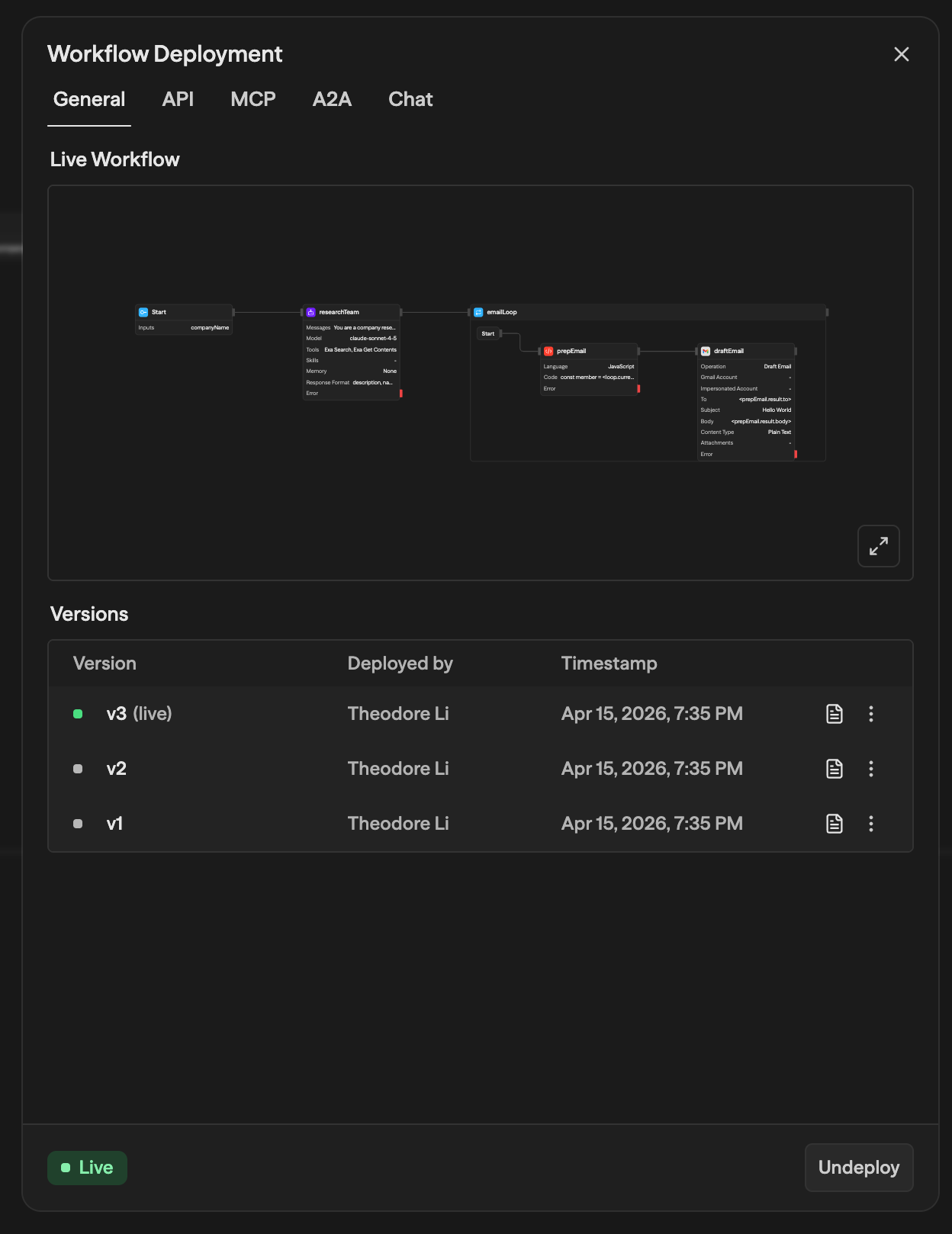Open the three-dot menu for v2
Viewport: 952px width, 1234px height.
click(871, 769)
